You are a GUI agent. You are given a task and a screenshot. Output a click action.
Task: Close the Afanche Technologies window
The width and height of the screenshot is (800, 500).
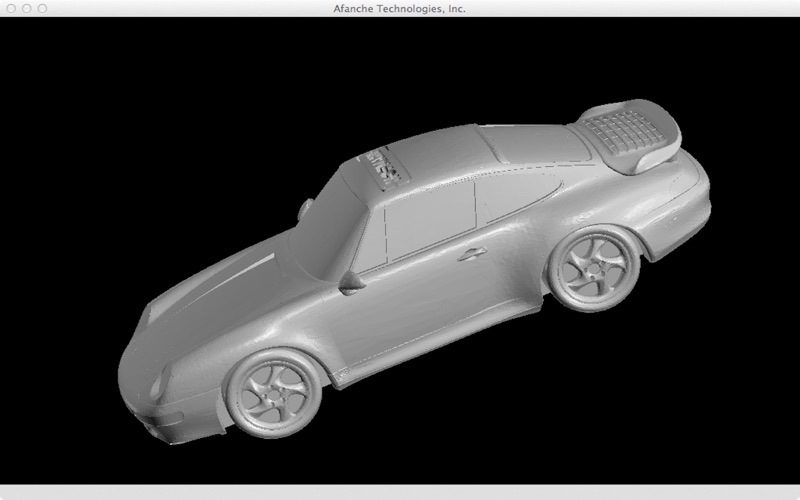click(x=11, y=8)
